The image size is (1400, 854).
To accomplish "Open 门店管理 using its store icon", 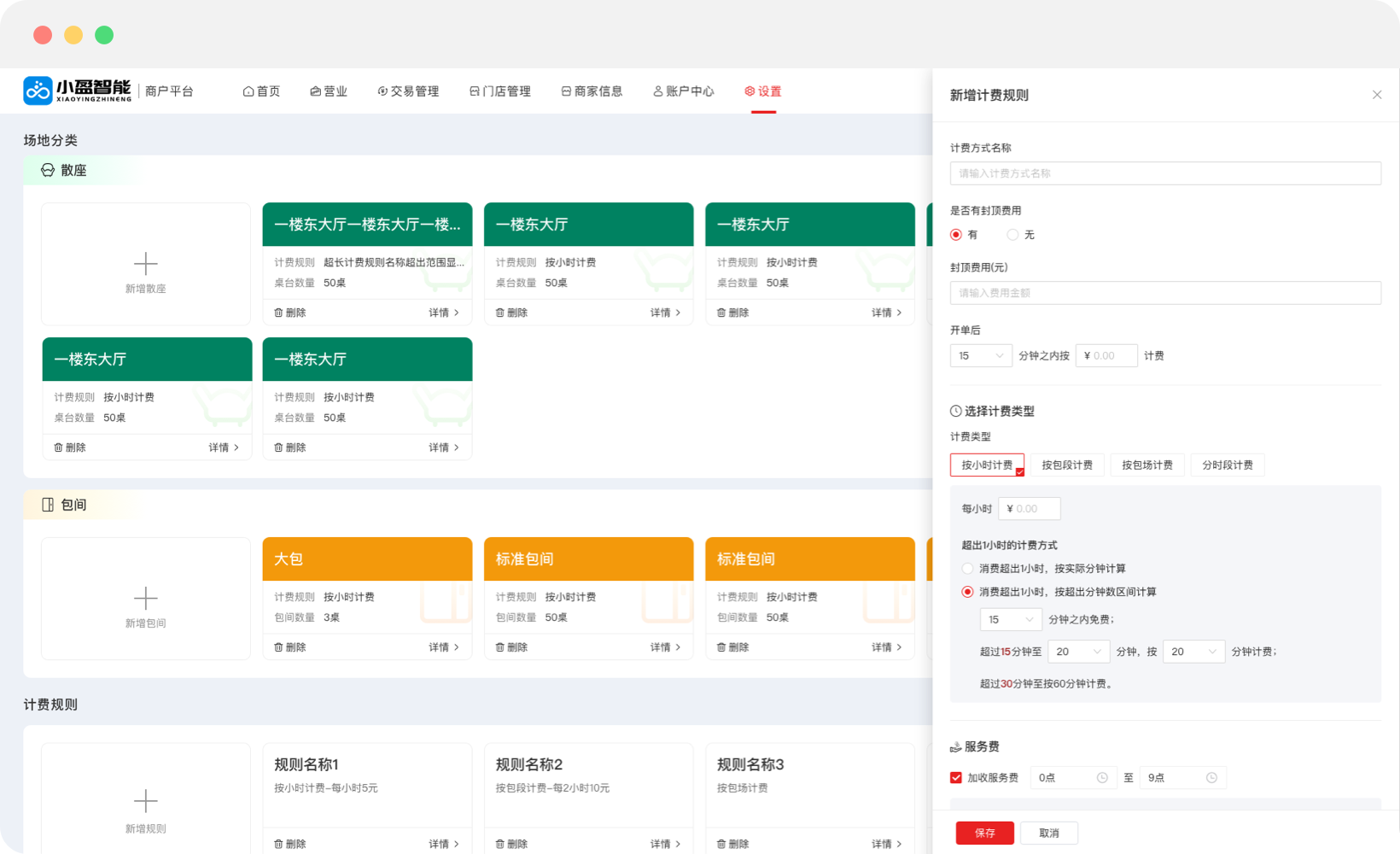I will click(475, 91).
